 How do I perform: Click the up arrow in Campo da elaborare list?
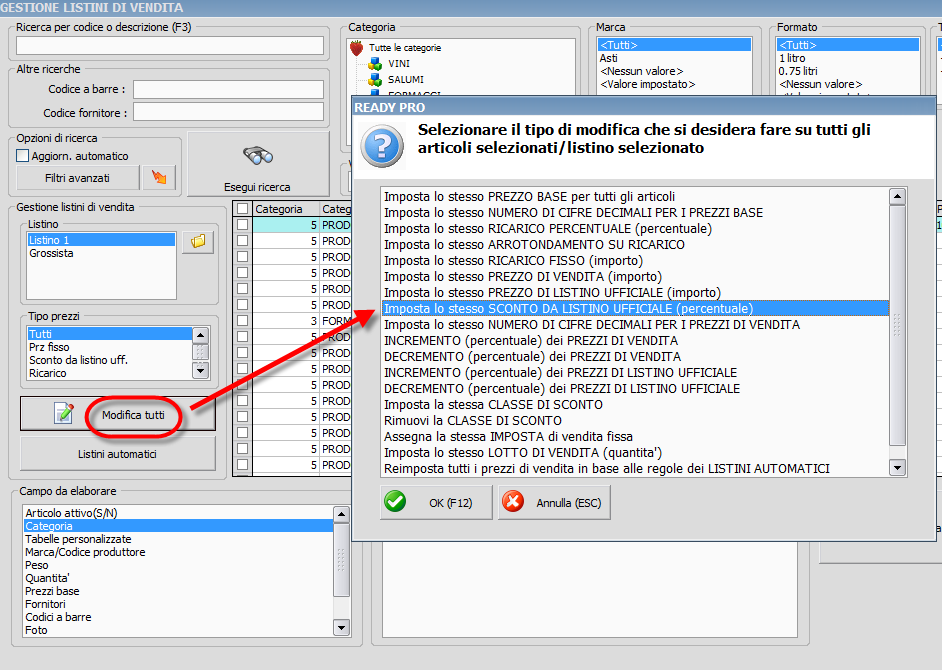click(341, 514)
